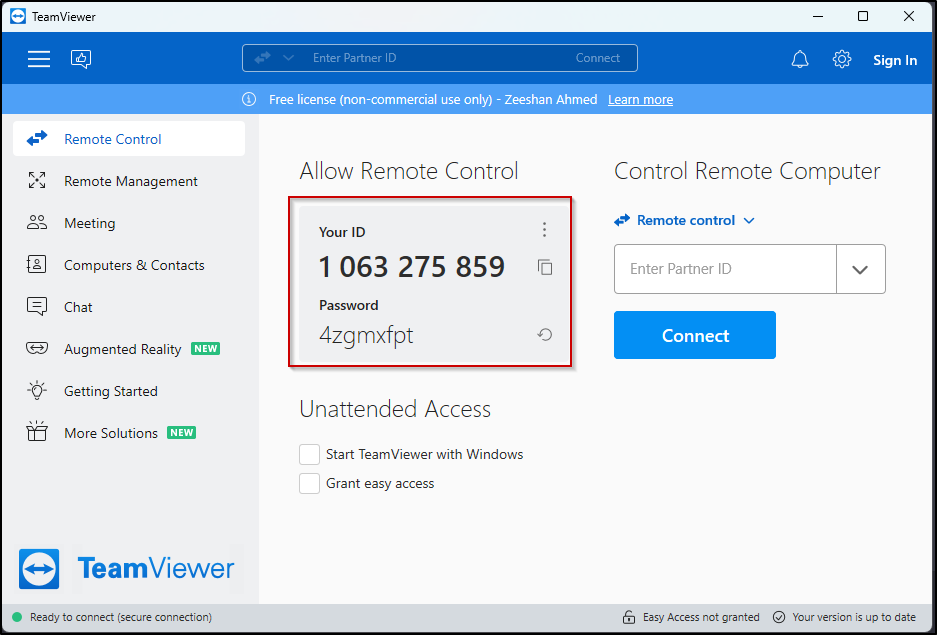Click the Sign In button
This screenshot has width=937, height=635.
pyautogui.click(x=894, y=60)
